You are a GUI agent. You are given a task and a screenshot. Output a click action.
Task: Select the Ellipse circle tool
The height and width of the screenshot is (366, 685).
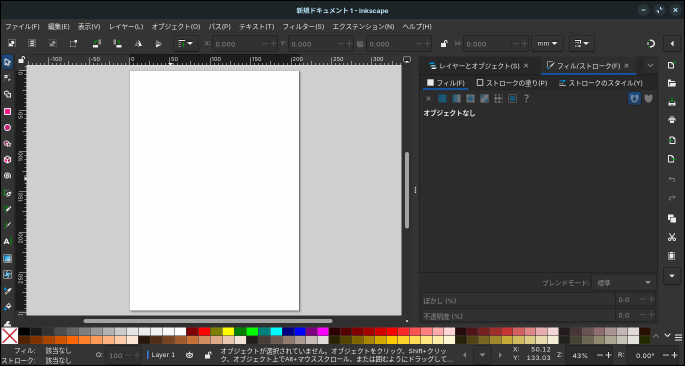[7, 128]
